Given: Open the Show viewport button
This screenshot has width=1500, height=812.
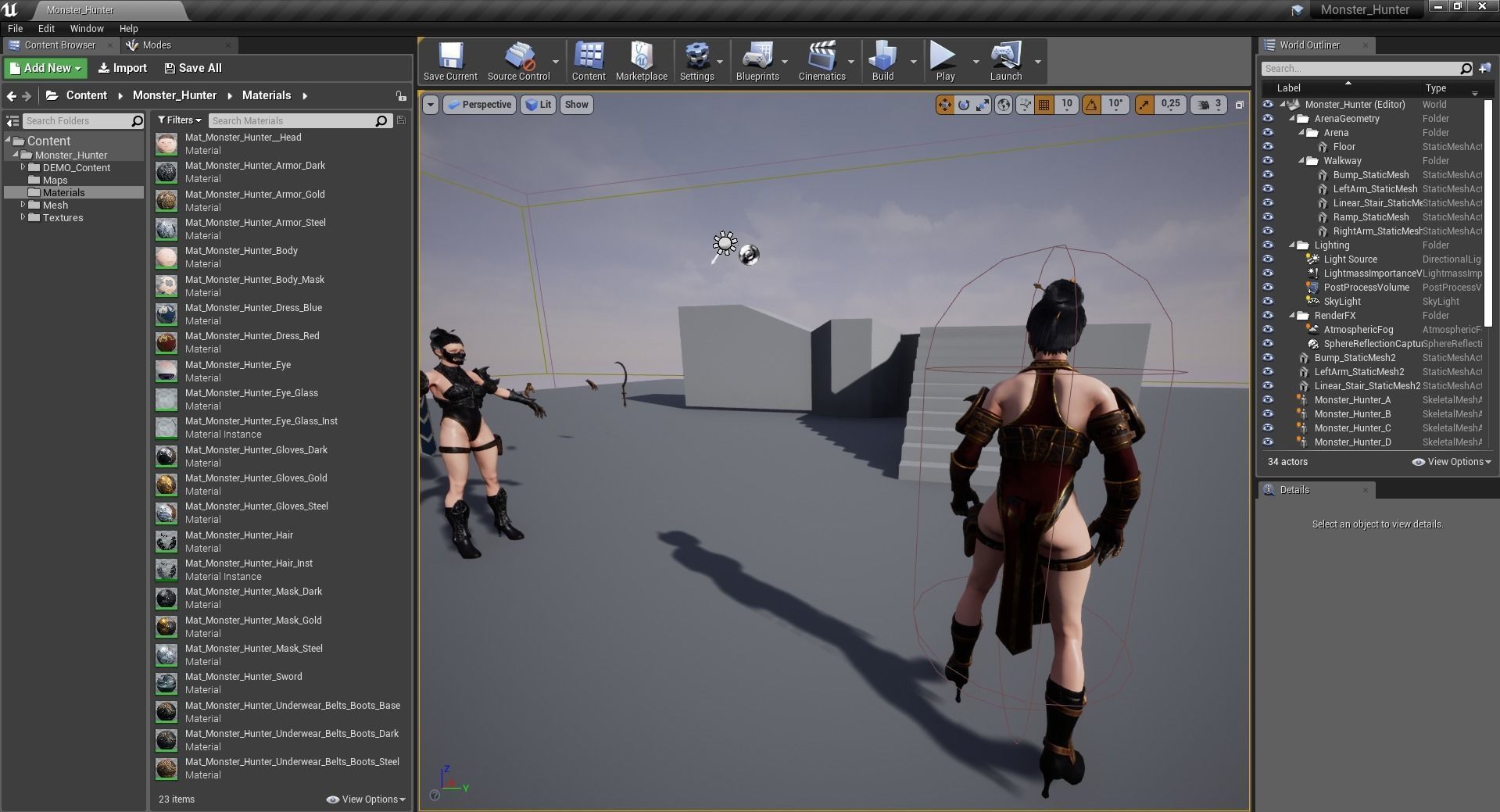Looking at the screenshot, I should pos(576,105).
